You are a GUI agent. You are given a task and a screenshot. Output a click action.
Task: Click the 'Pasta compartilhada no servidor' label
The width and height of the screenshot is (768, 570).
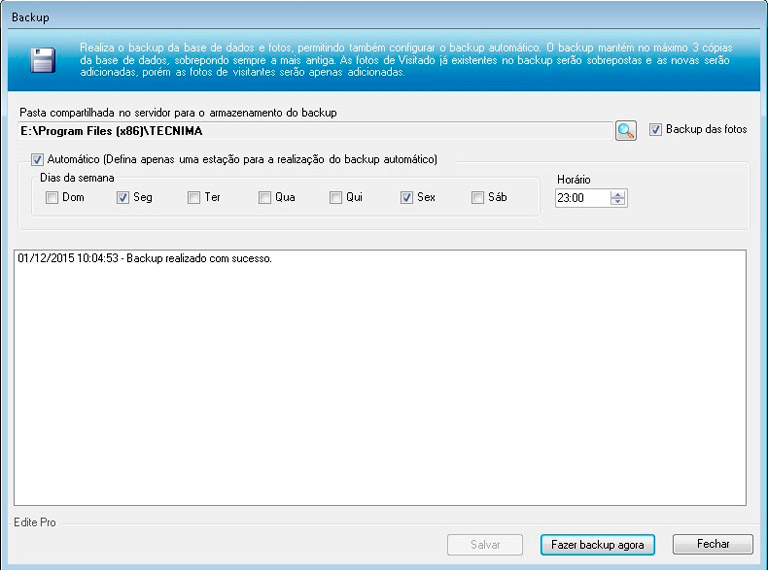point(178,113)
